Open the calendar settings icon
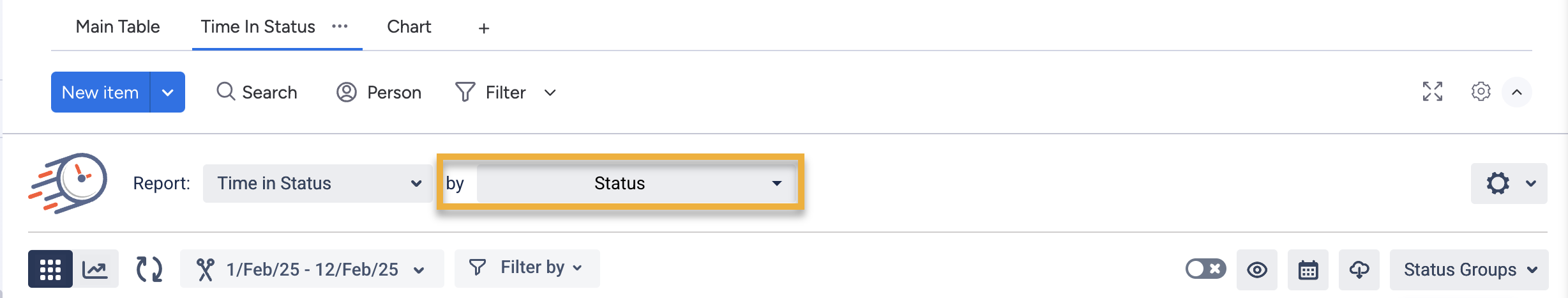 pyautogui.click(x=1308, y=270)
